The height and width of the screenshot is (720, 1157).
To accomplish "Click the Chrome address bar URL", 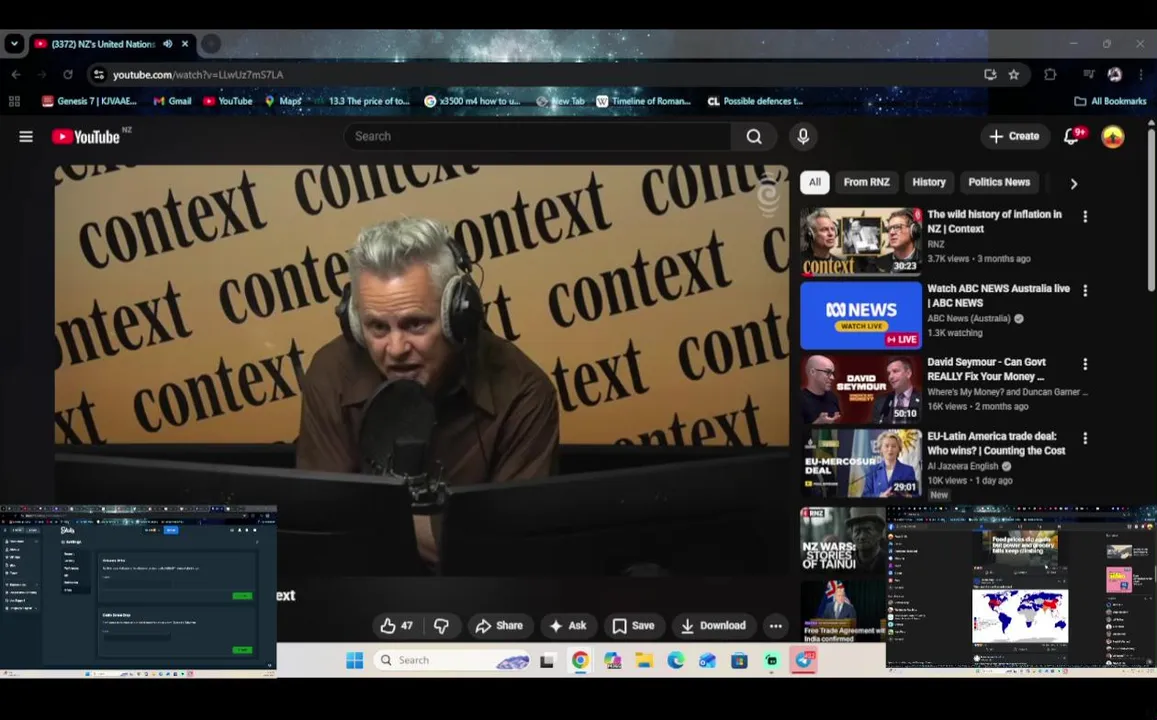I will pos(198,75).
